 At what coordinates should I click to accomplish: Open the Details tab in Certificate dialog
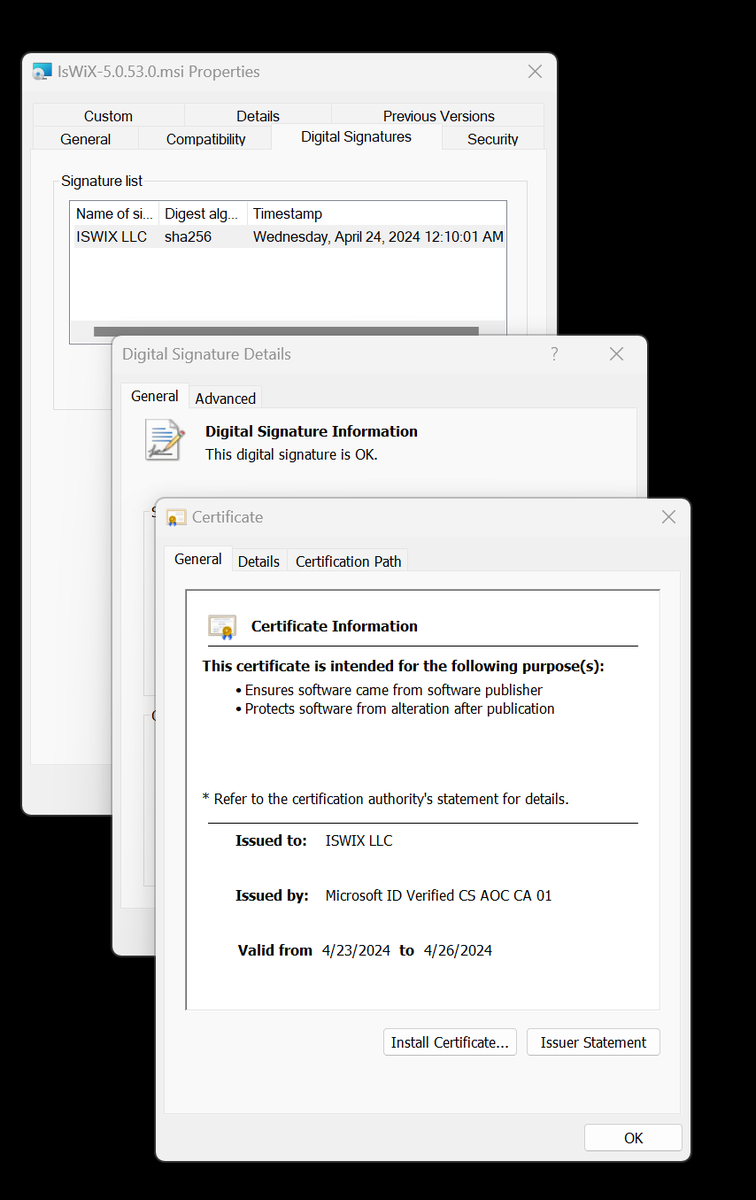point(259,561)
